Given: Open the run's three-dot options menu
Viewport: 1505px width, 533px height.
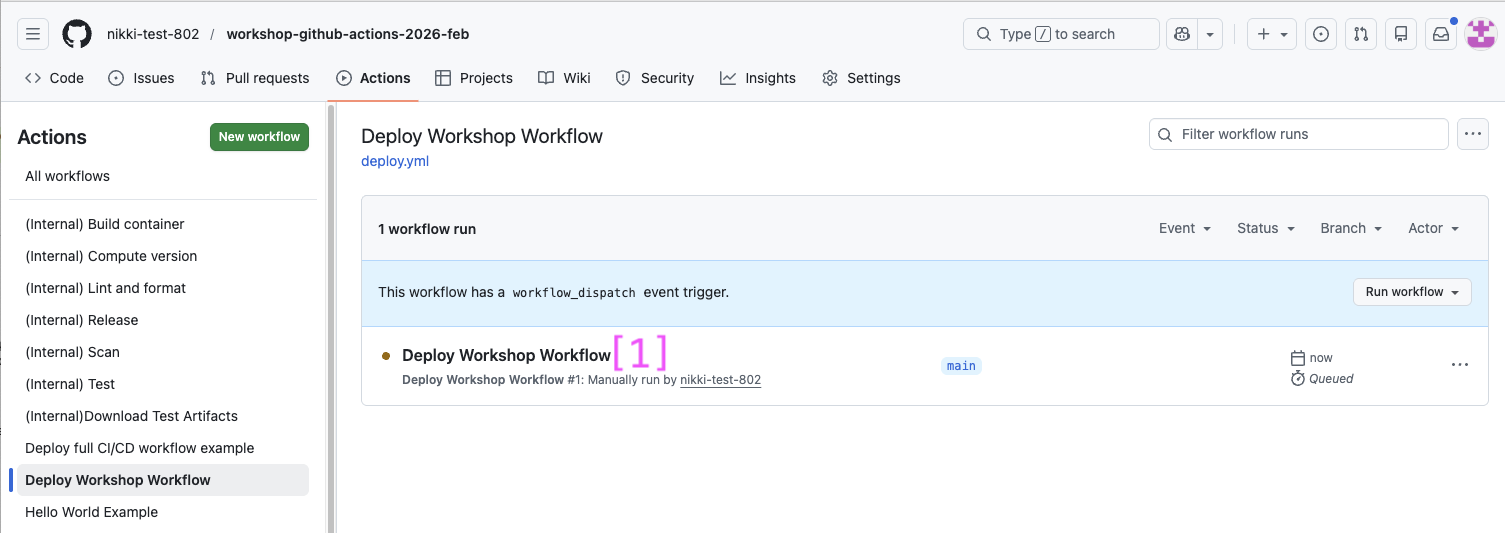Looking at the screenshot, I should click(x=1460, y=365).
